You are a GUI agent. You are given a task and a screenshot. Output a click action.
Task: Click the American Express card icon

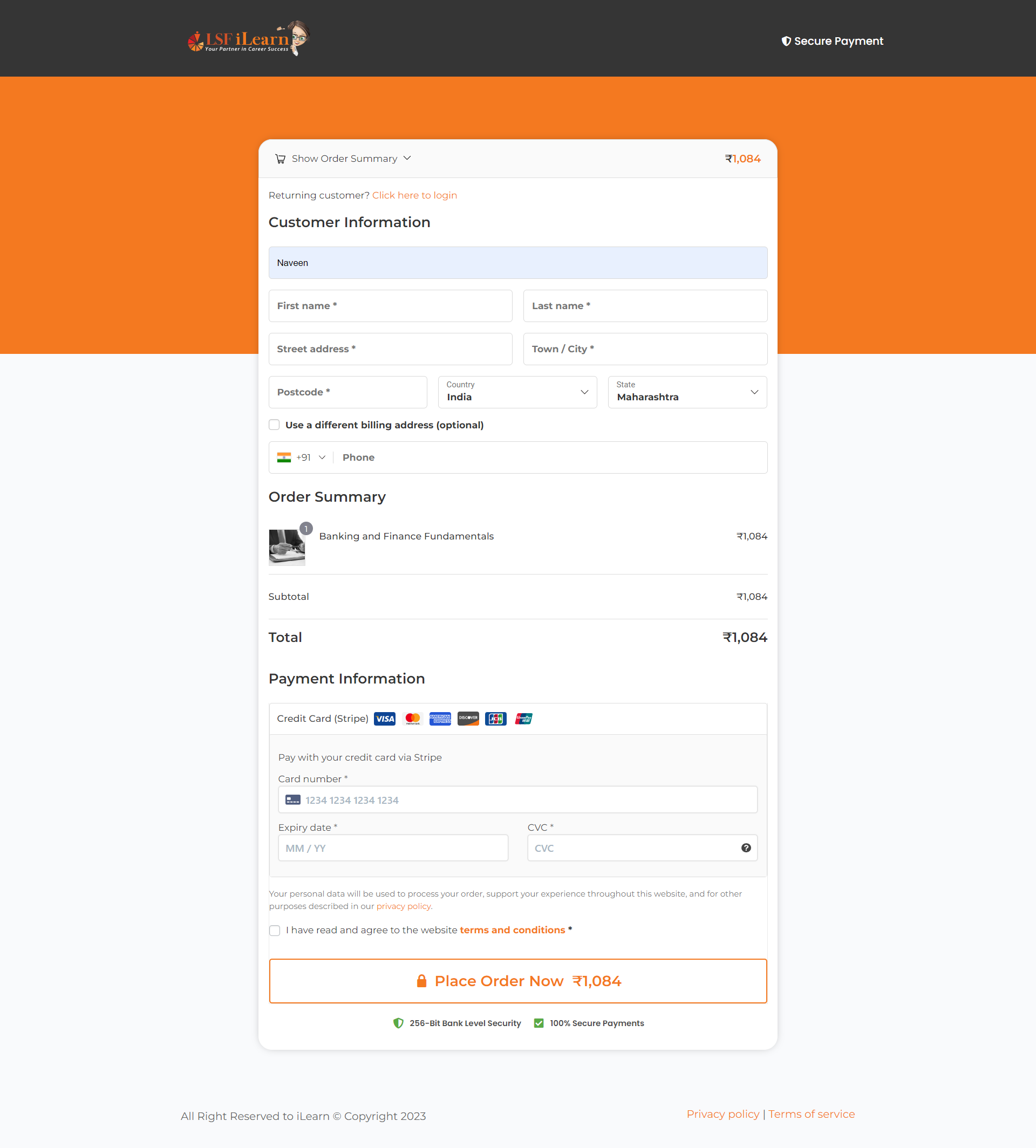coord(440,718)
